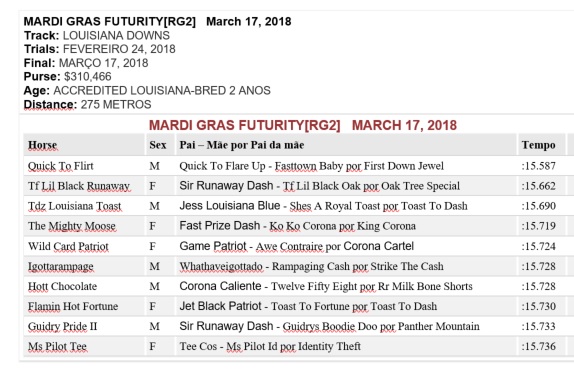
Task: Select the time :15.587 cell
Action: pyautogui.click(x=538, y=166)
